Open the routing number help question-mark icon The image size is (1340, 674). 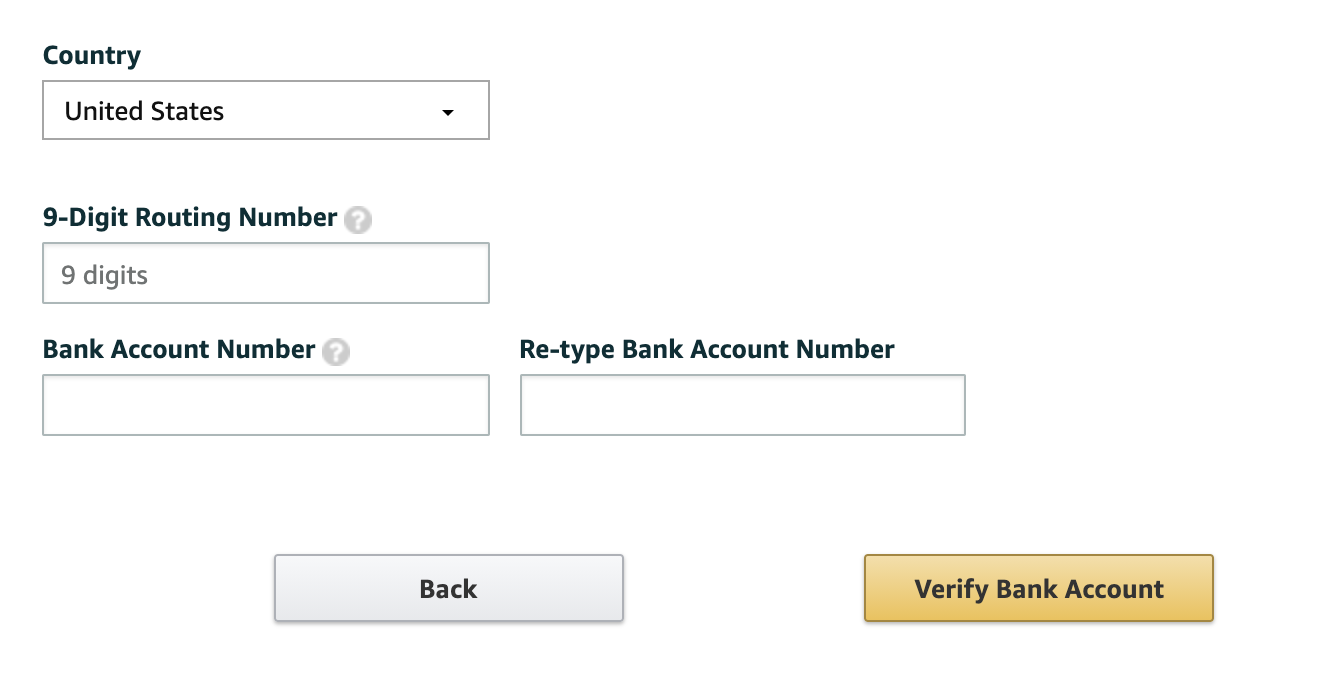(x=357, y=220)
